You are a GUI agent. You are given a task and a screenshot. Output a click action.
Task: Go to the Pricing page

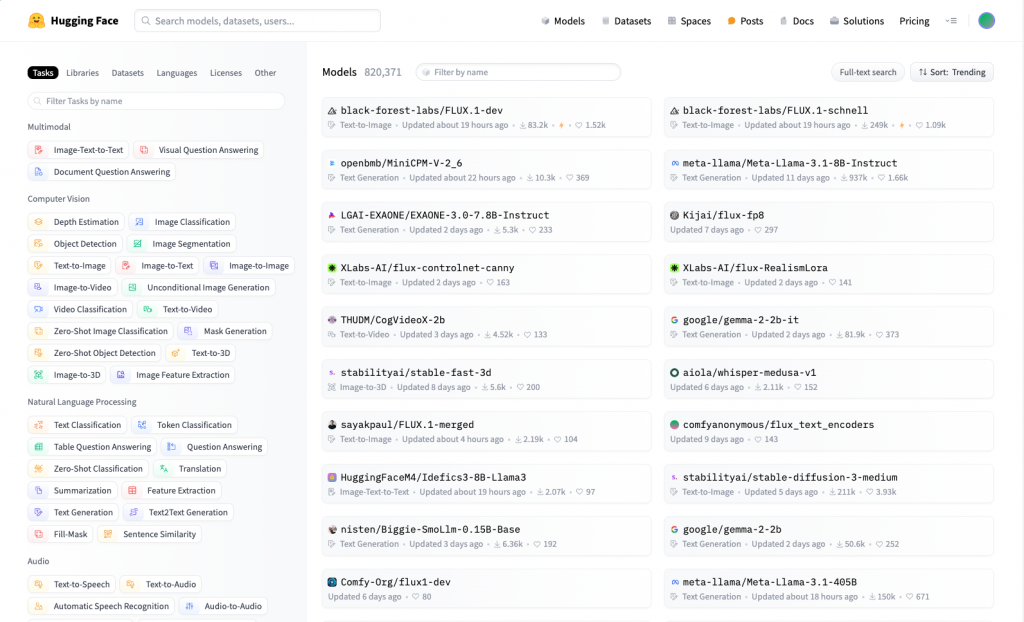(x=914, y=21)
